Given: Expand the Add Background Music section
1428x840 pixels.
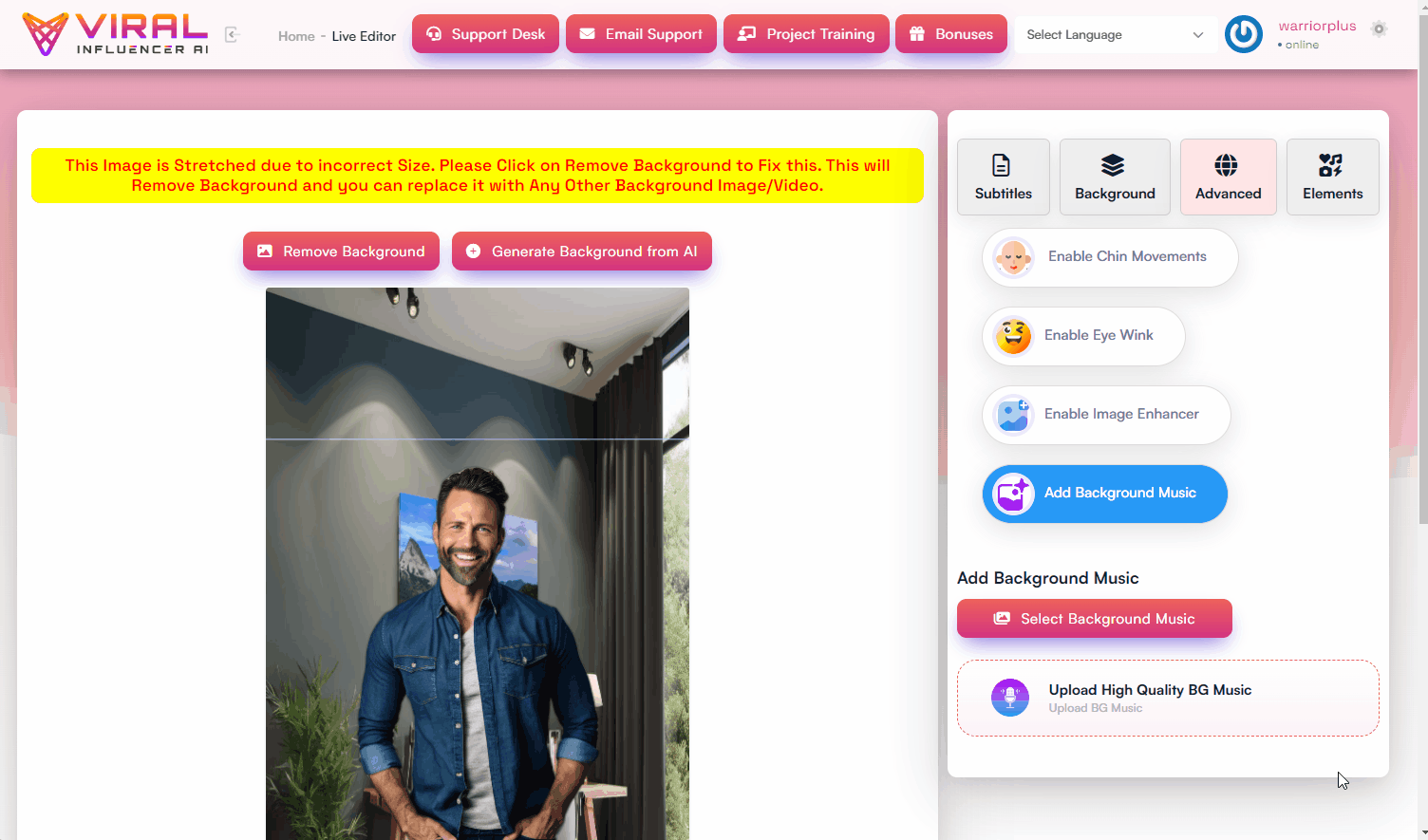Looking at the screenshot, I should click(1104, 494).
